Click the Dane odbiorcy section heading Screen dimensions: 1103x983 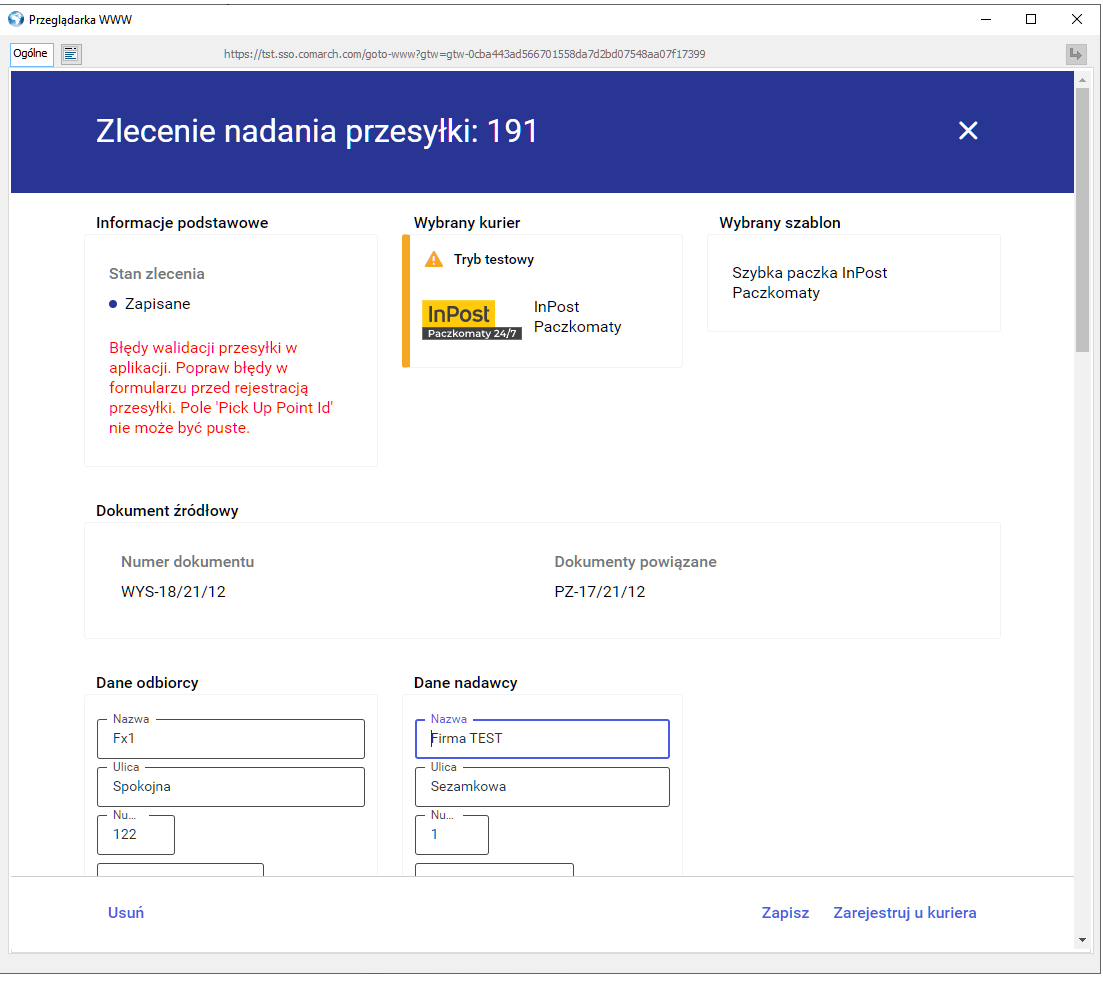147,683
